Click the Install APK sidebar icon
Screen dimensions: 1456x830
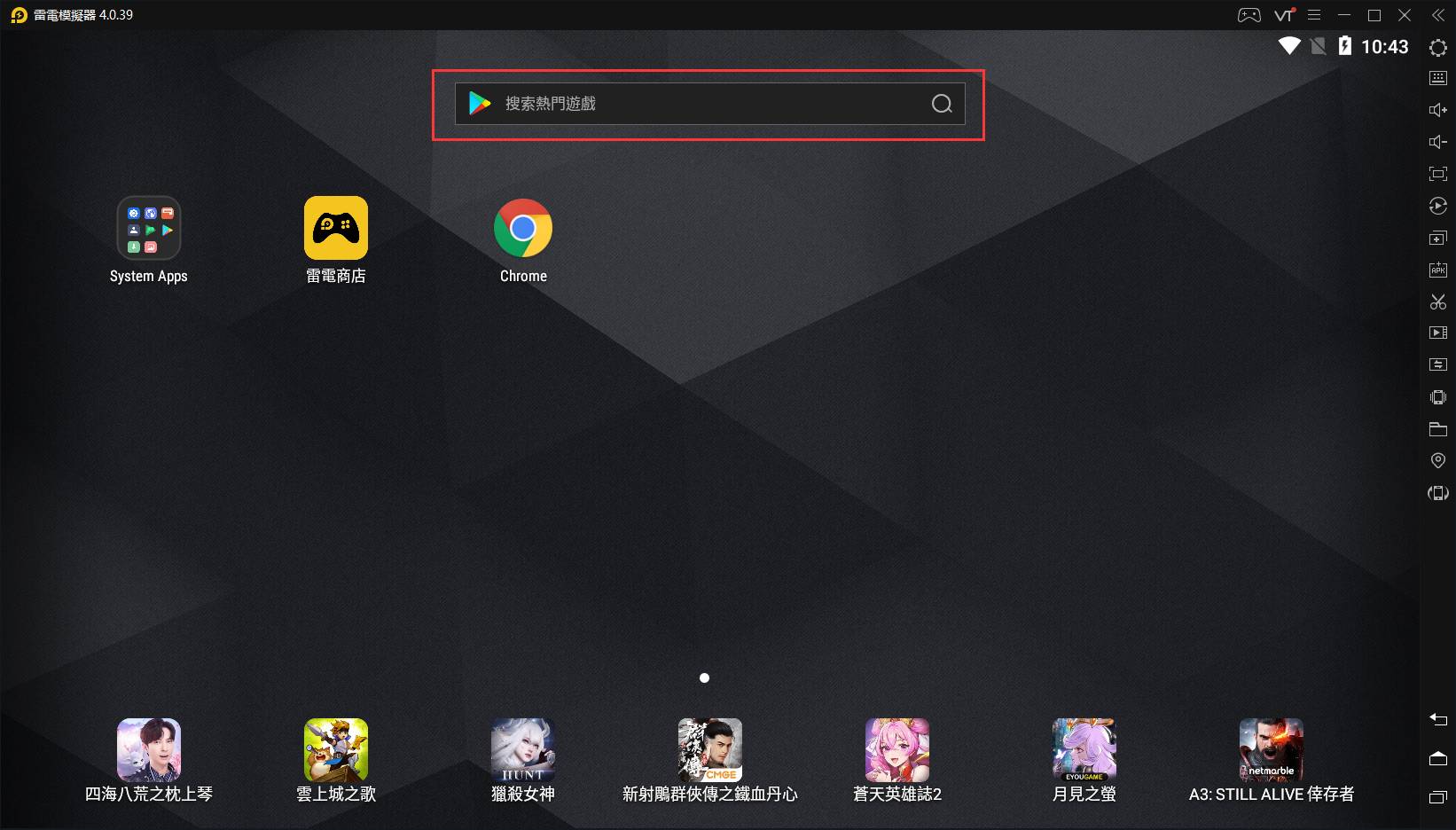click(x=1437, y=270)
